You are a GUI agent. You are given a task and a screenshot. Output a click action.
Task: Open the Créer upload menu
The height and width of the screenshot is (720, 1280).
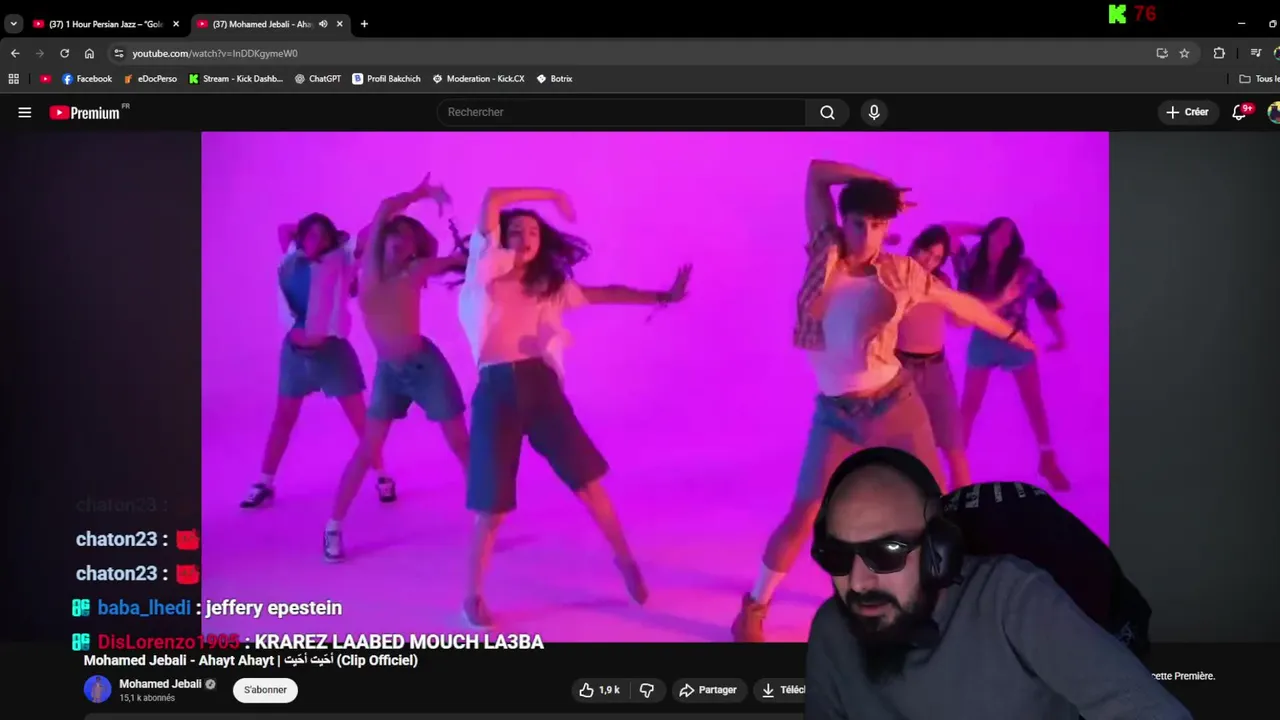(x=1187, y=113)
